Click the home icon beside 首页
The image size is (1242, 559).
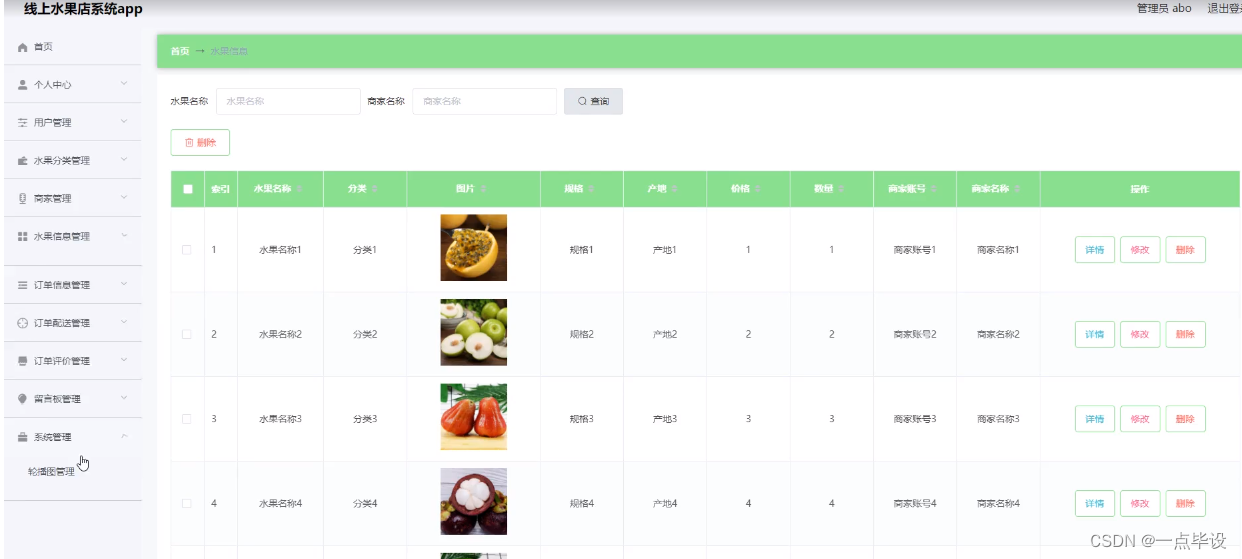point(23,47)
